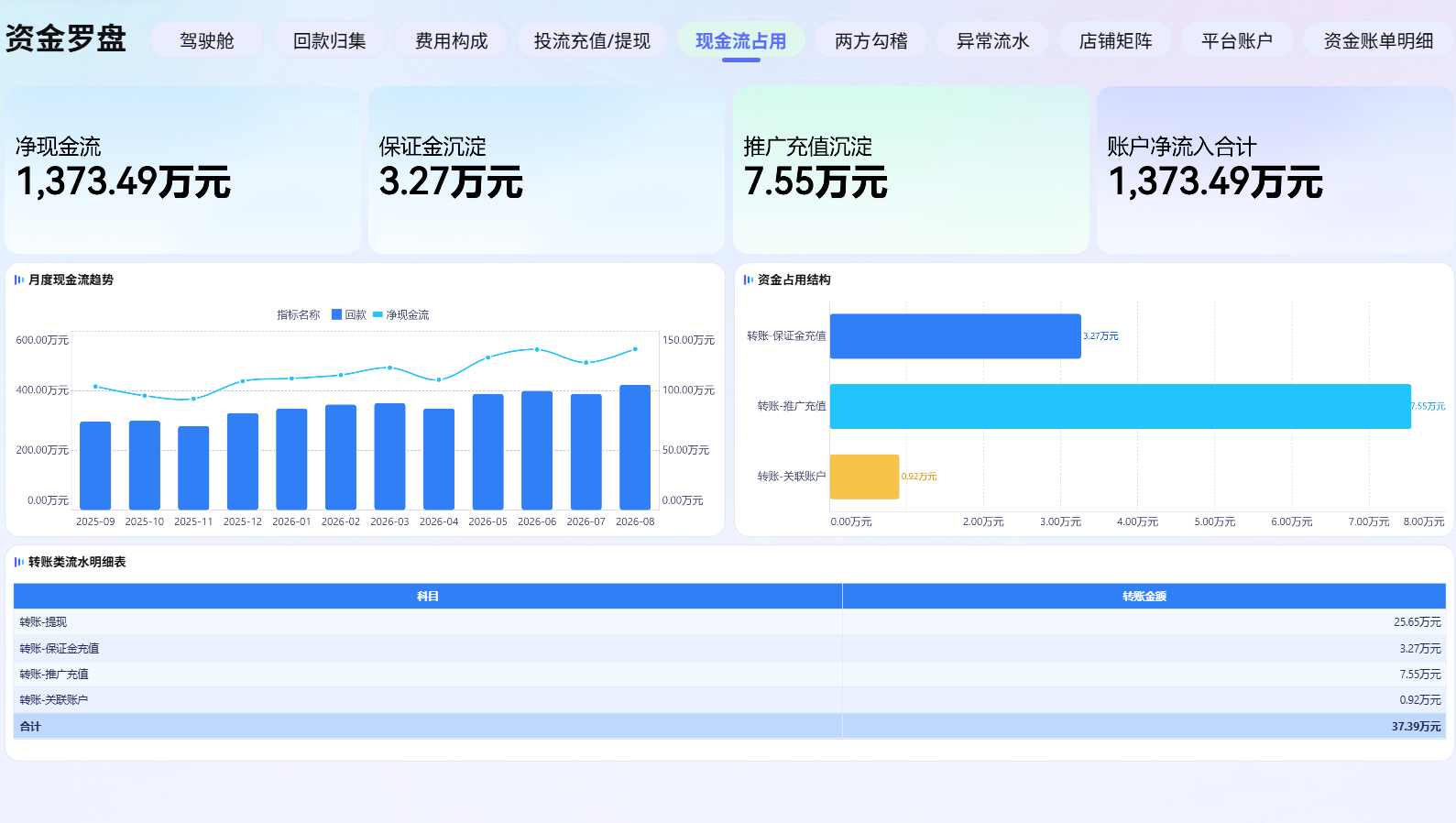Click the 2026-06 net cash flow data point

coord(537,349)
